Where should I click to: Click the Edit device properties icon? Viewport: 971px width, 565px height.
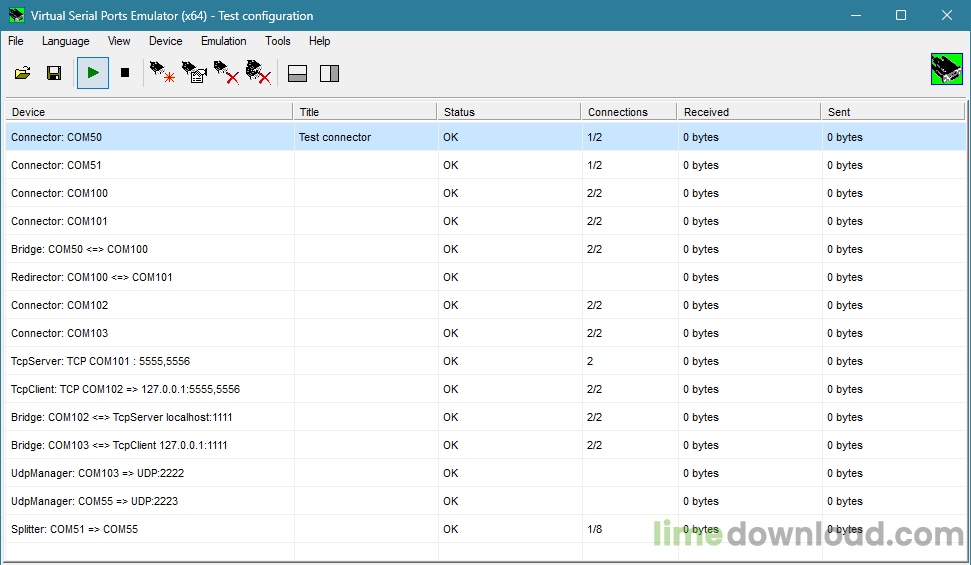(x=194, y=73)
